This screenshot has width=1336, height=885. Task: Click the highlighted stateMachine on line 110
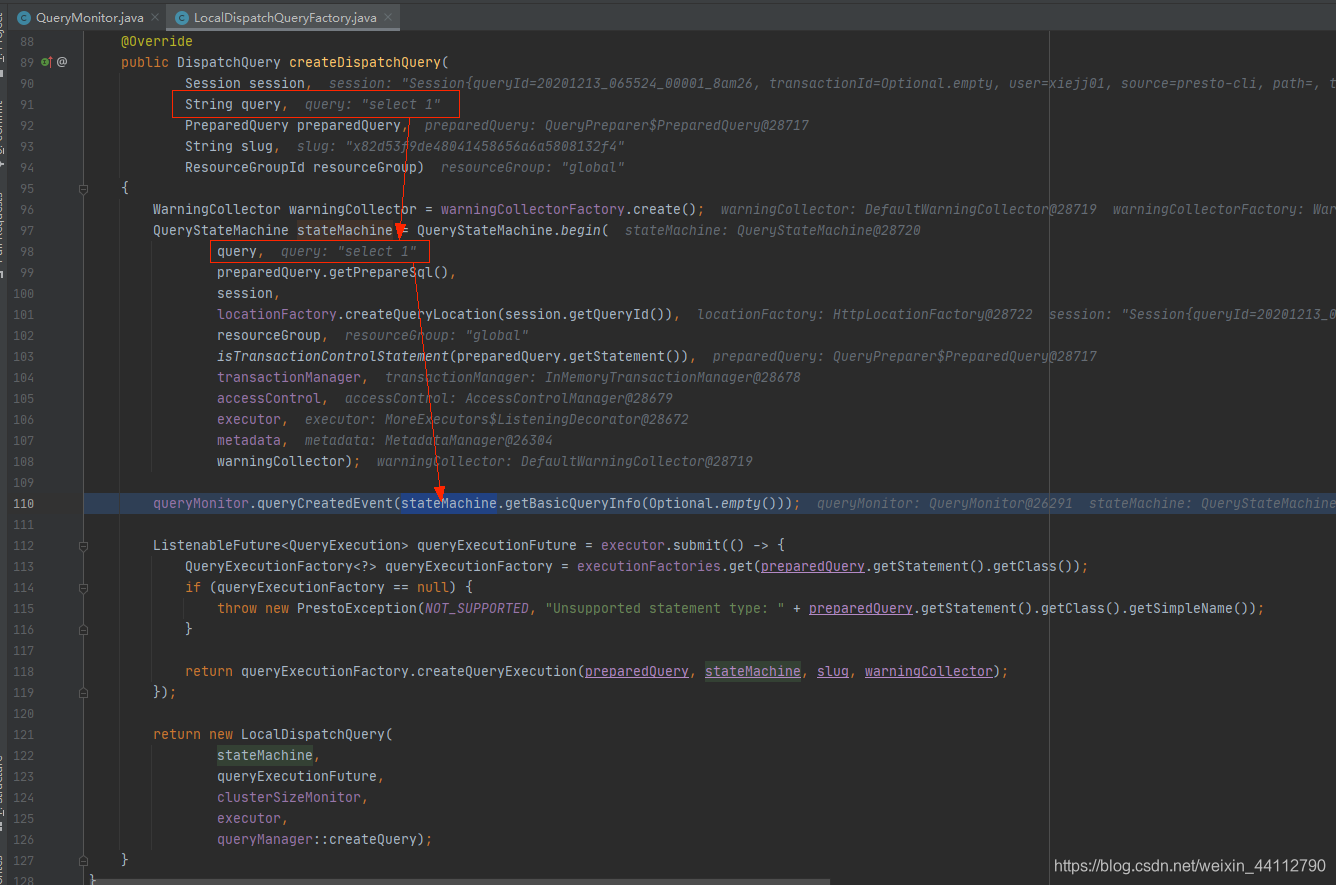click(449, 503)
